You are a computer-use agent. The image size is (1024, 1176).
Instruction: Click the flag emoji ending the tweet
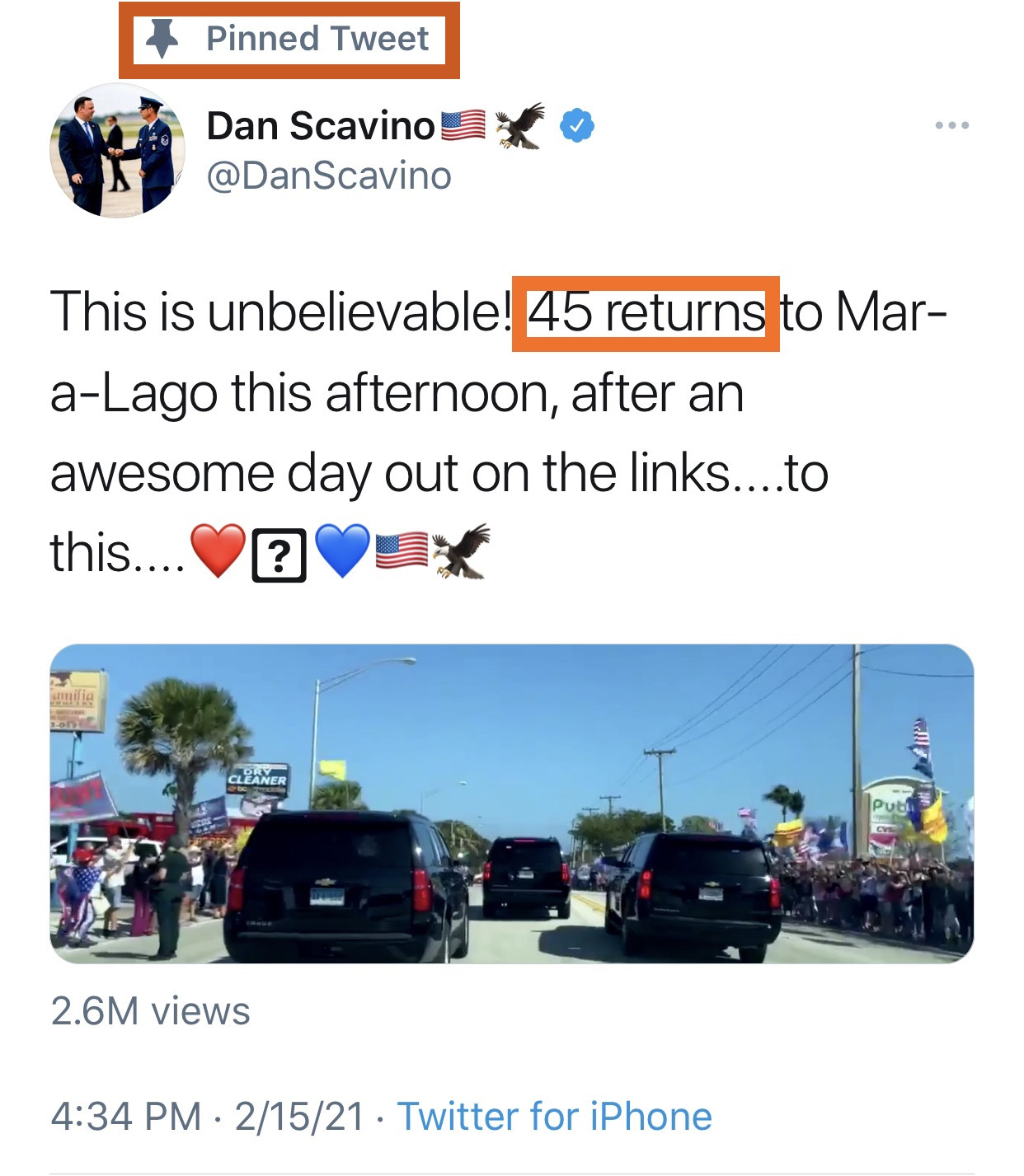[x=402, y=551]
